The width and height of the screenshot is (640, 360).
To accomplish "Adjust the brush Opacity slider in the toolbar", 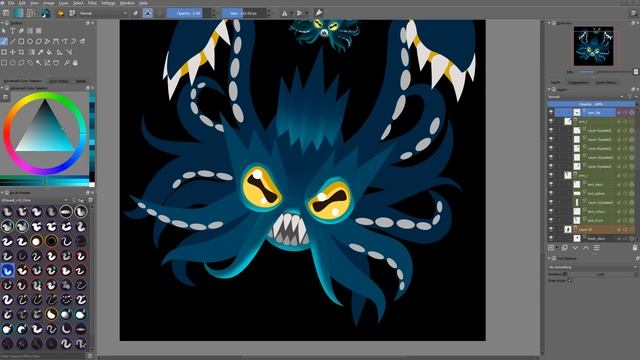I will [x=188, y=13].
